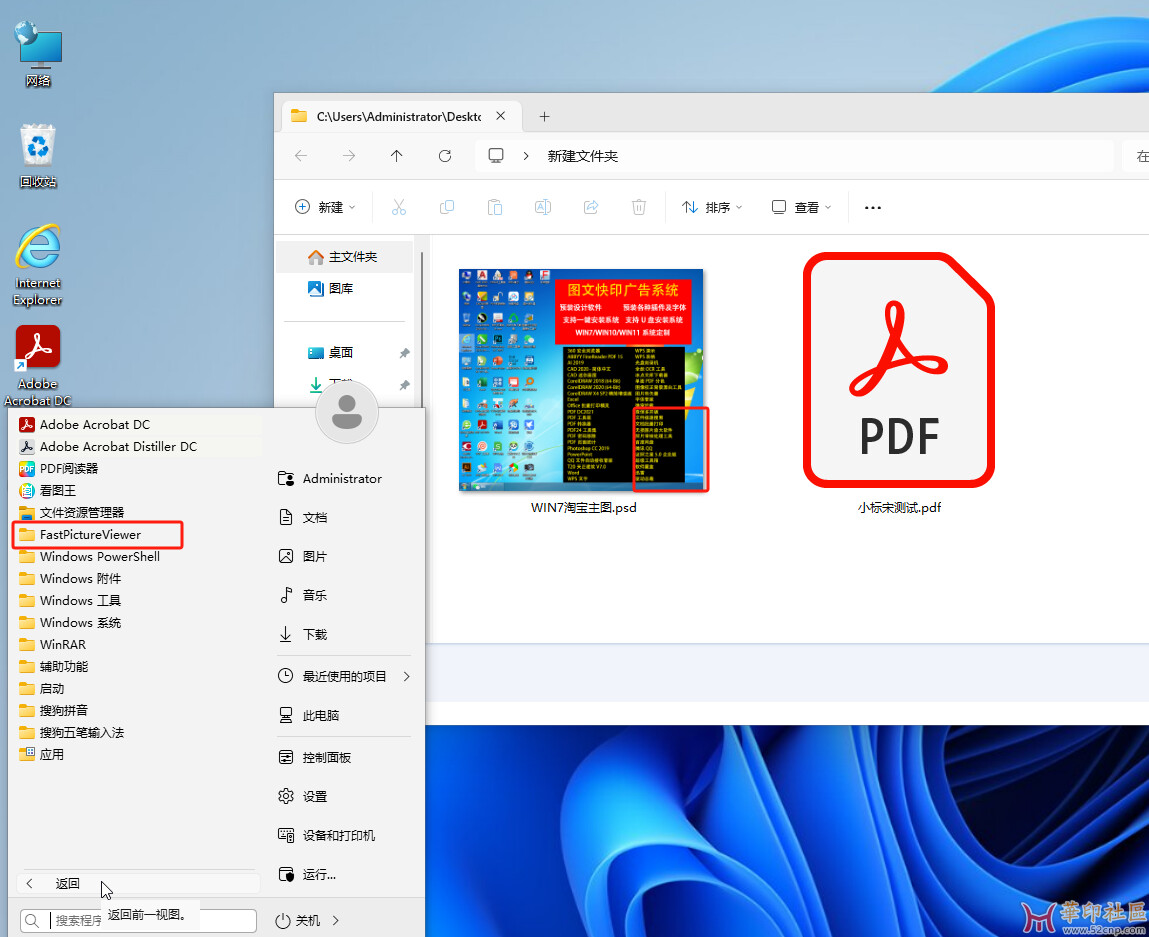Open Adobe Acrobat DC desktop shortcut
This screenshot has width=1149, height=937.
pyautogui.click(x=37, y=366)
